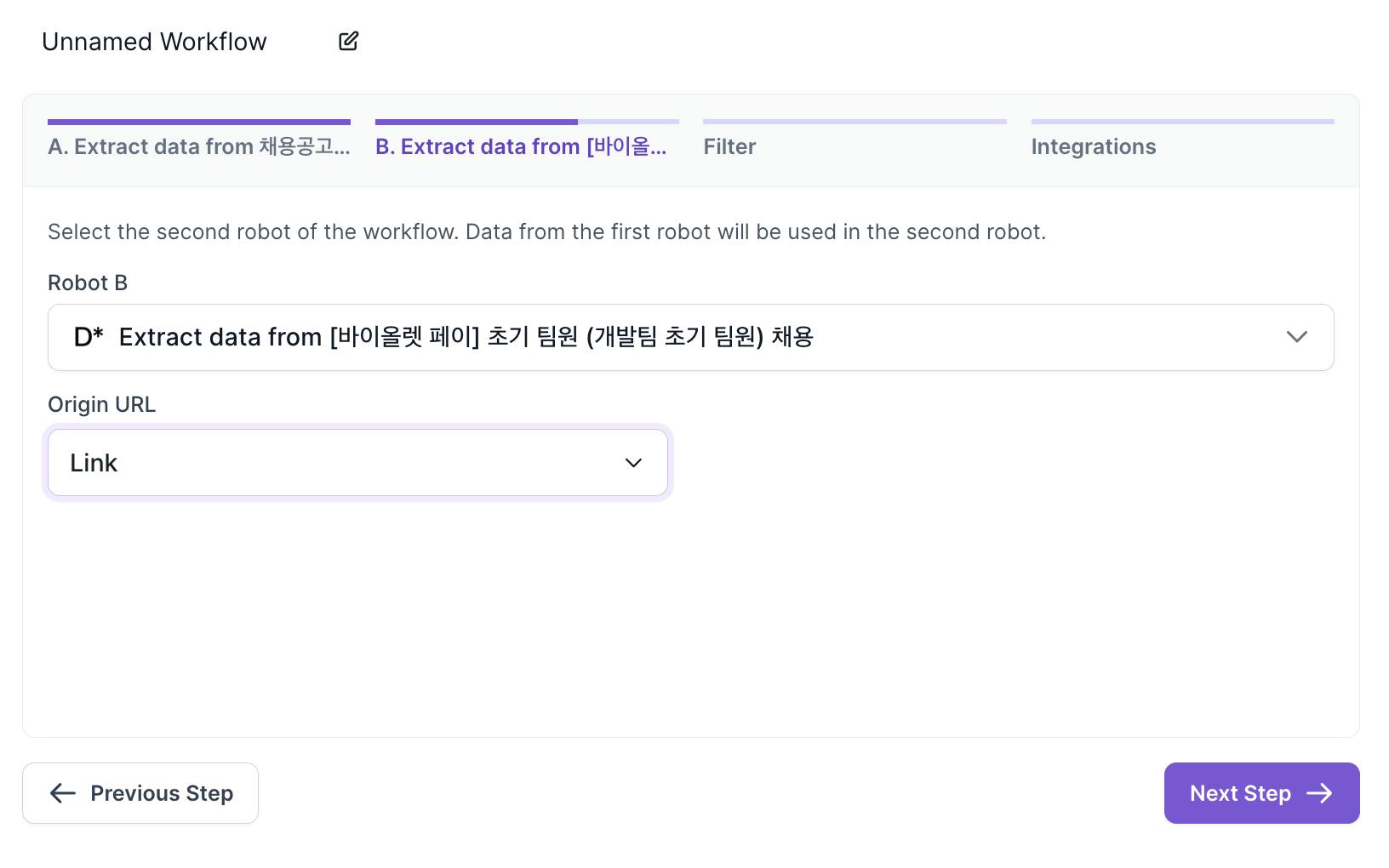Open the Robot B dropdown
Viewport: 1389px width, 868px height.
690,337
